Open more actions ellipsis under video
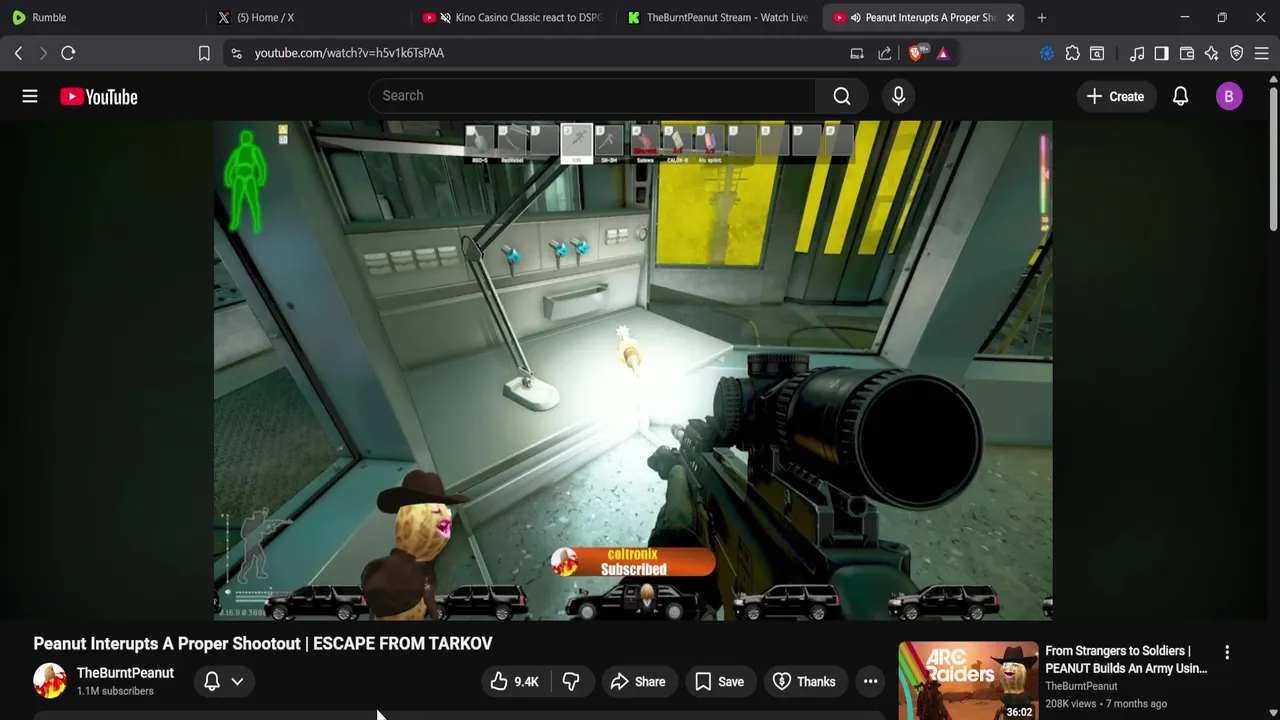The height and width of the screenshot is (720, 1280). (870, 682)
